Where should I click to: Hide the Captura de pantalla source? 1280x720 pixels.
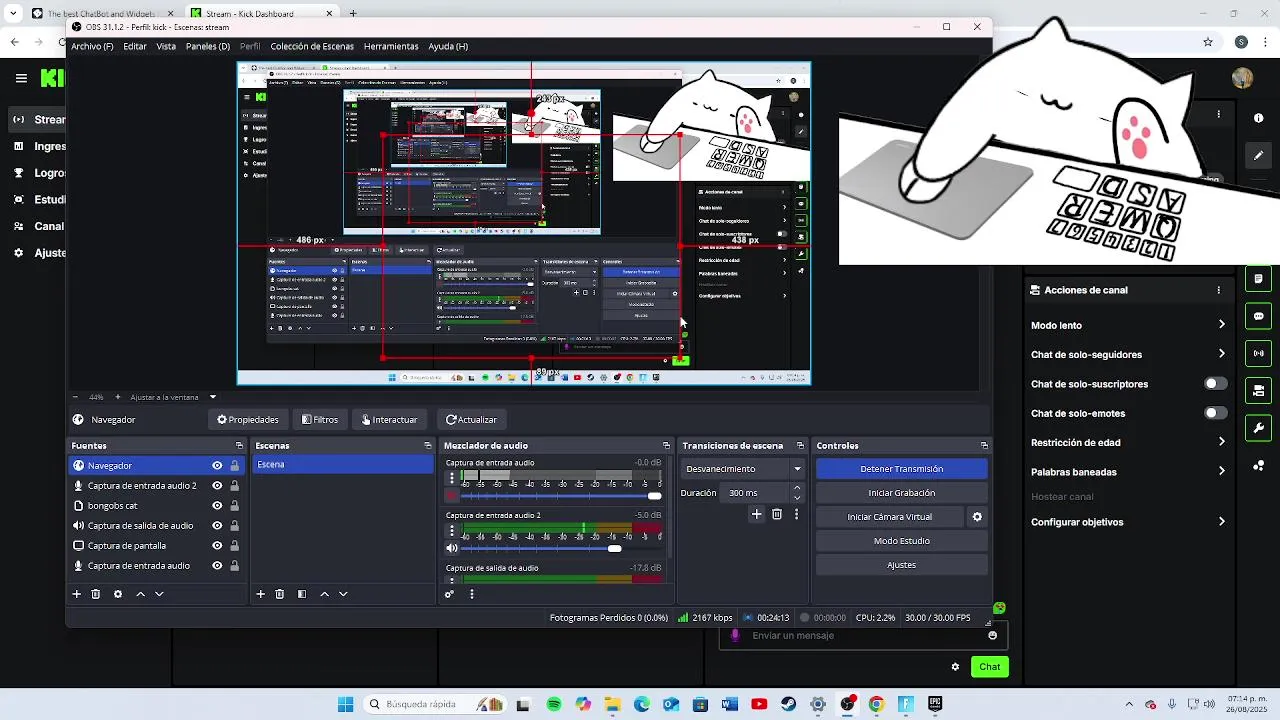[x=217, y=546]
